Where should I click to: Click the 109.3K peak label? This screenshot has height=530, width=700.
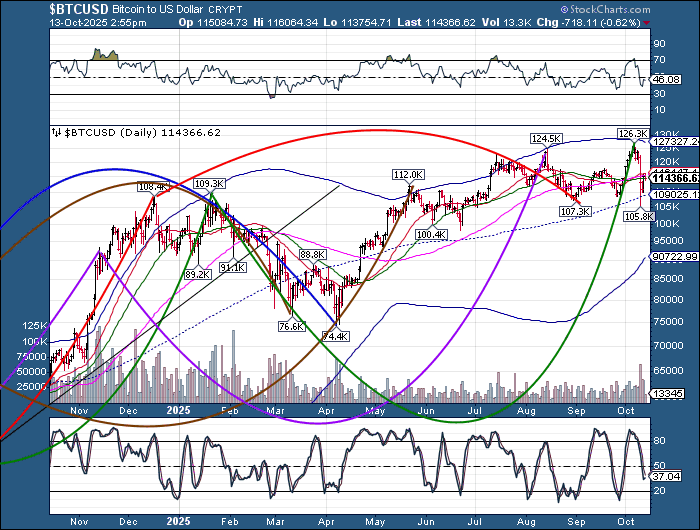coord(207,184)
